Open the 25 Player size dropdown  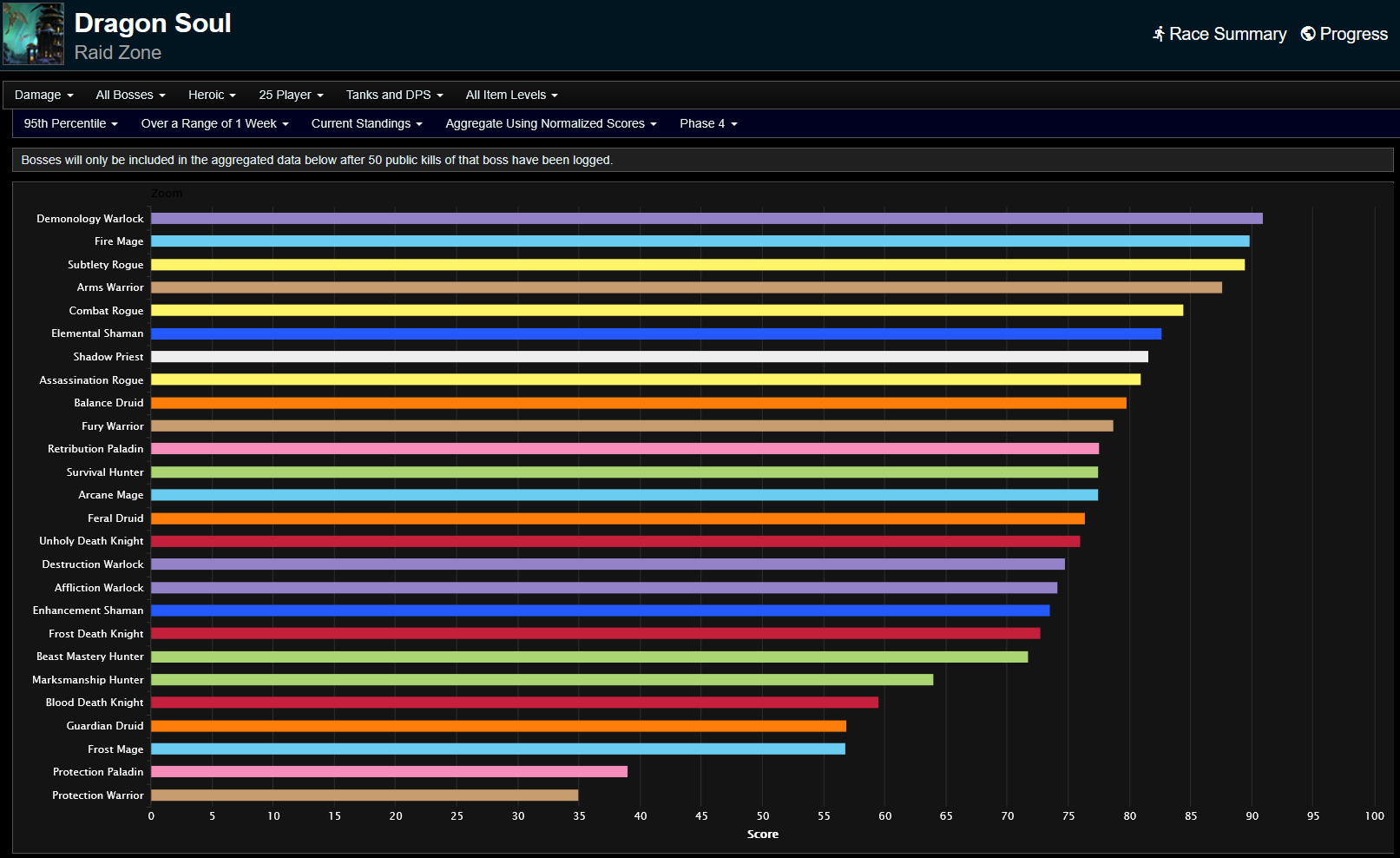pos(290,95)
